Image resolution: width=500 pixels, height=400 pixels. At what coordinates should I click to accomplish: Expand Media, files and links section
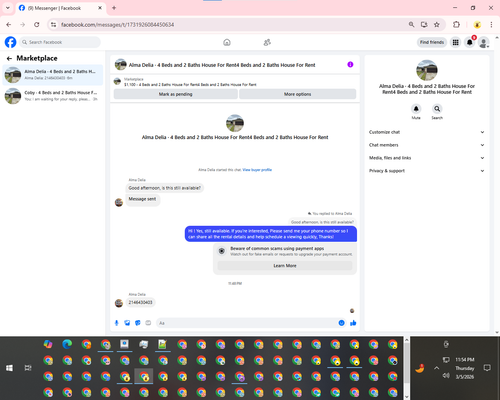click(x=426, y=158)
